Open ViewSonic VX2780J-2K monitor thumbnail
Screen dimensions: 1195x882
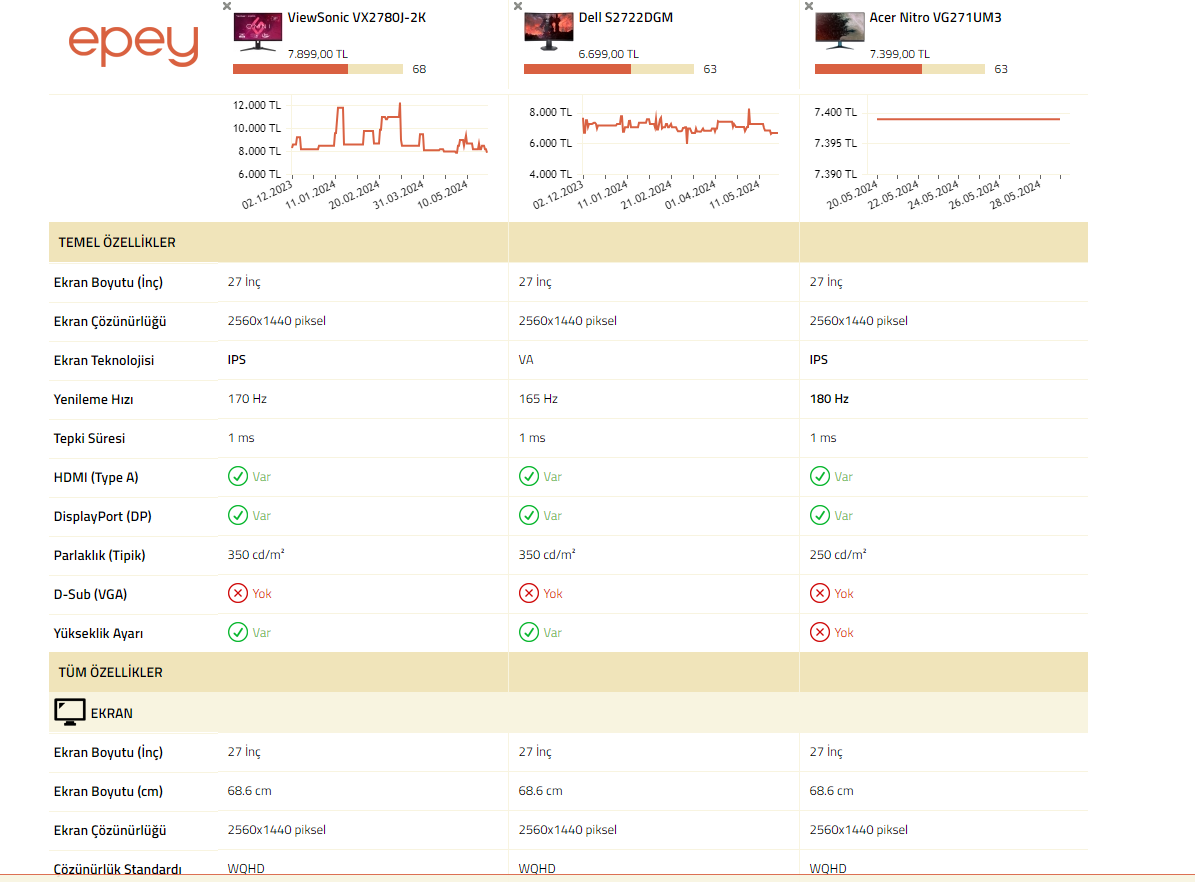[258, 32]
